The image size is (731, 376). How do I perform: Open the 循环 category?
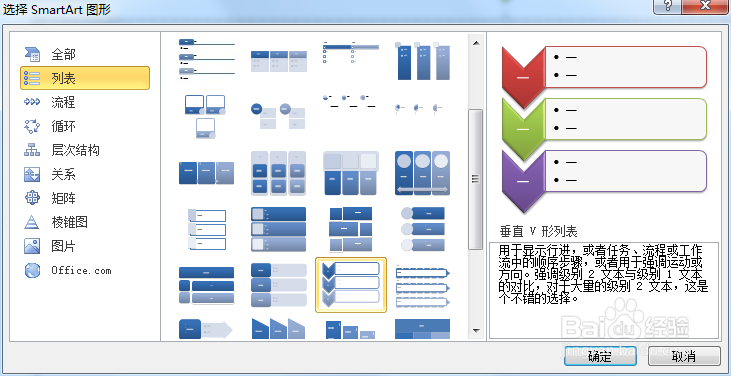[85, 126]
